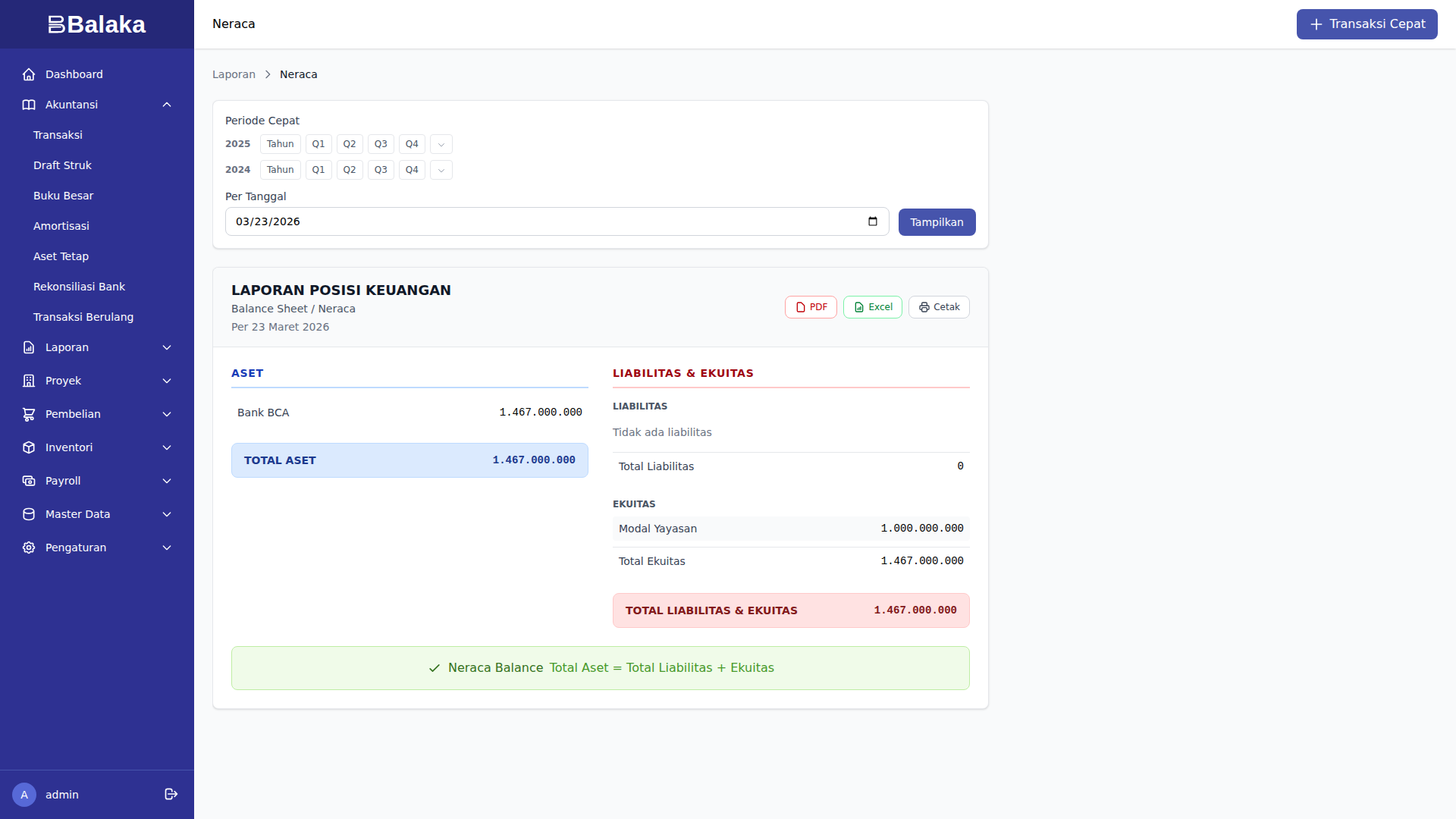Click the Proyek building icon
This screenshot has width=1456, height=819.
(29, 381)
